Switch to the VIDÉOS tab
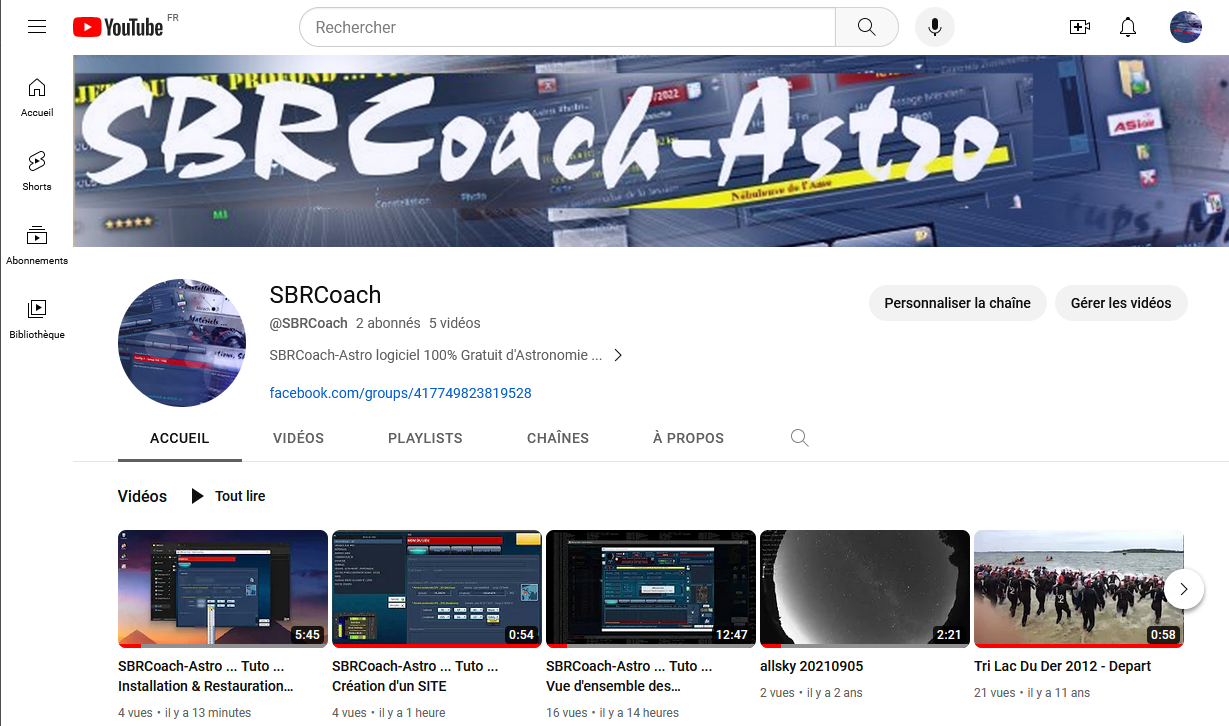The height and width of the screenshot is (726, 1229). [298, 438]
